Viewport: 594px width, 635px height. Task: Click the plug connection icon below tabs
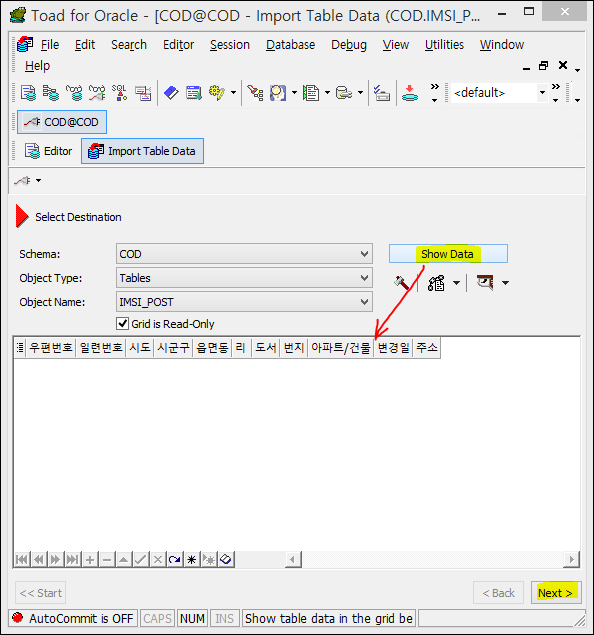coord(23,181)
